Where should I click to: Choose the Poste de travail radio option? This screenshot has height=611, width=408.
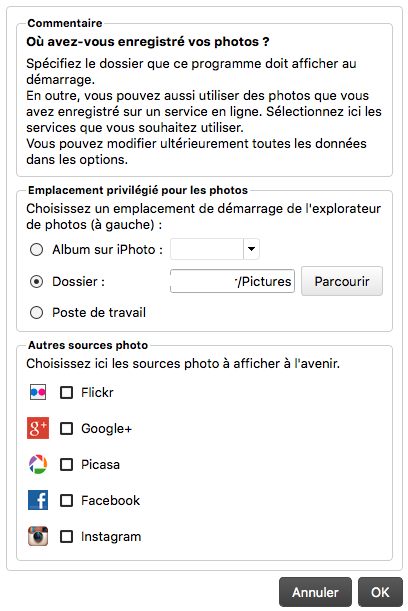(x=37, y=313)
